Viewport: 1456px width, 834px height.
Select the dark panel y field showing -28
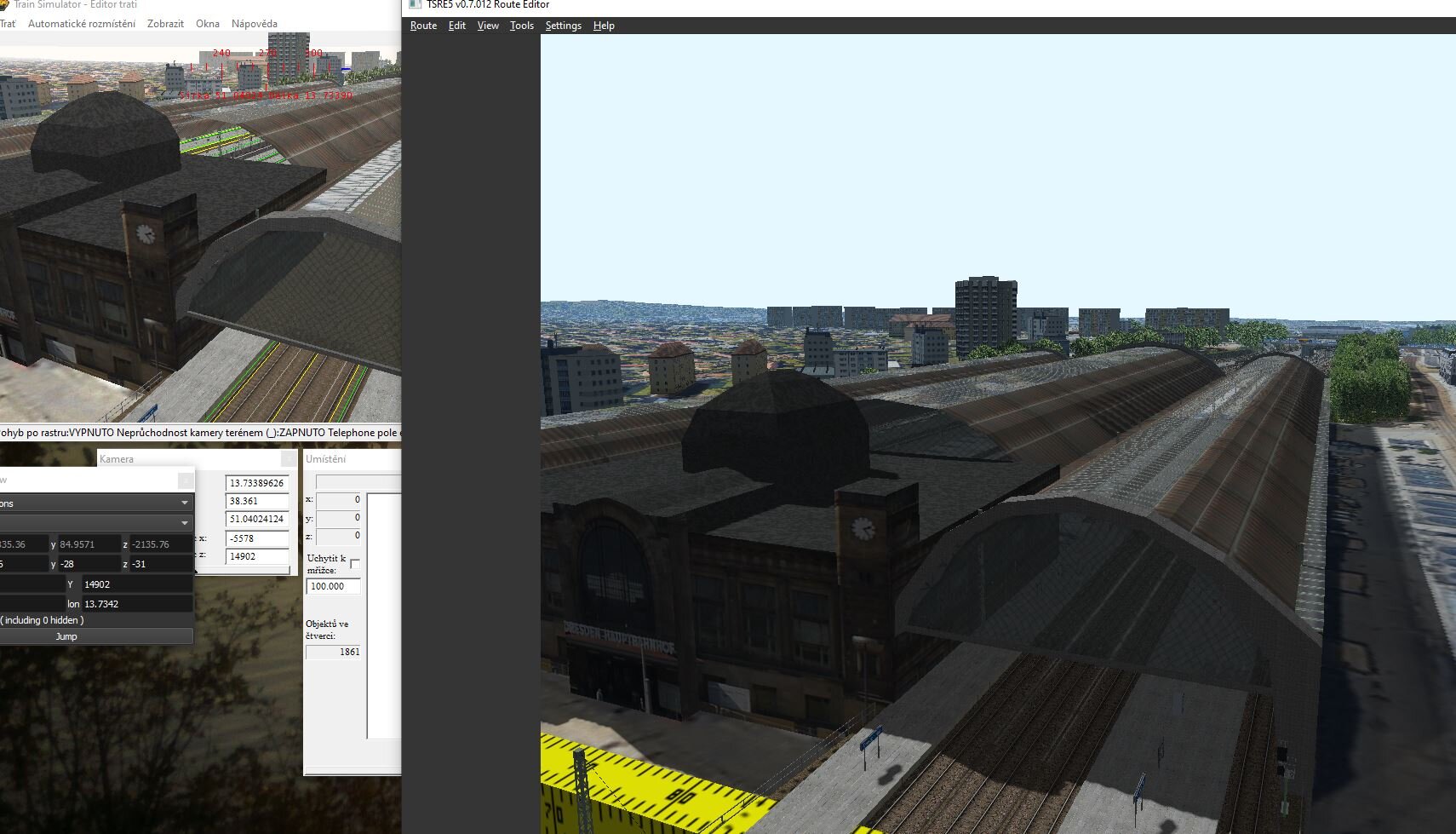89,564
